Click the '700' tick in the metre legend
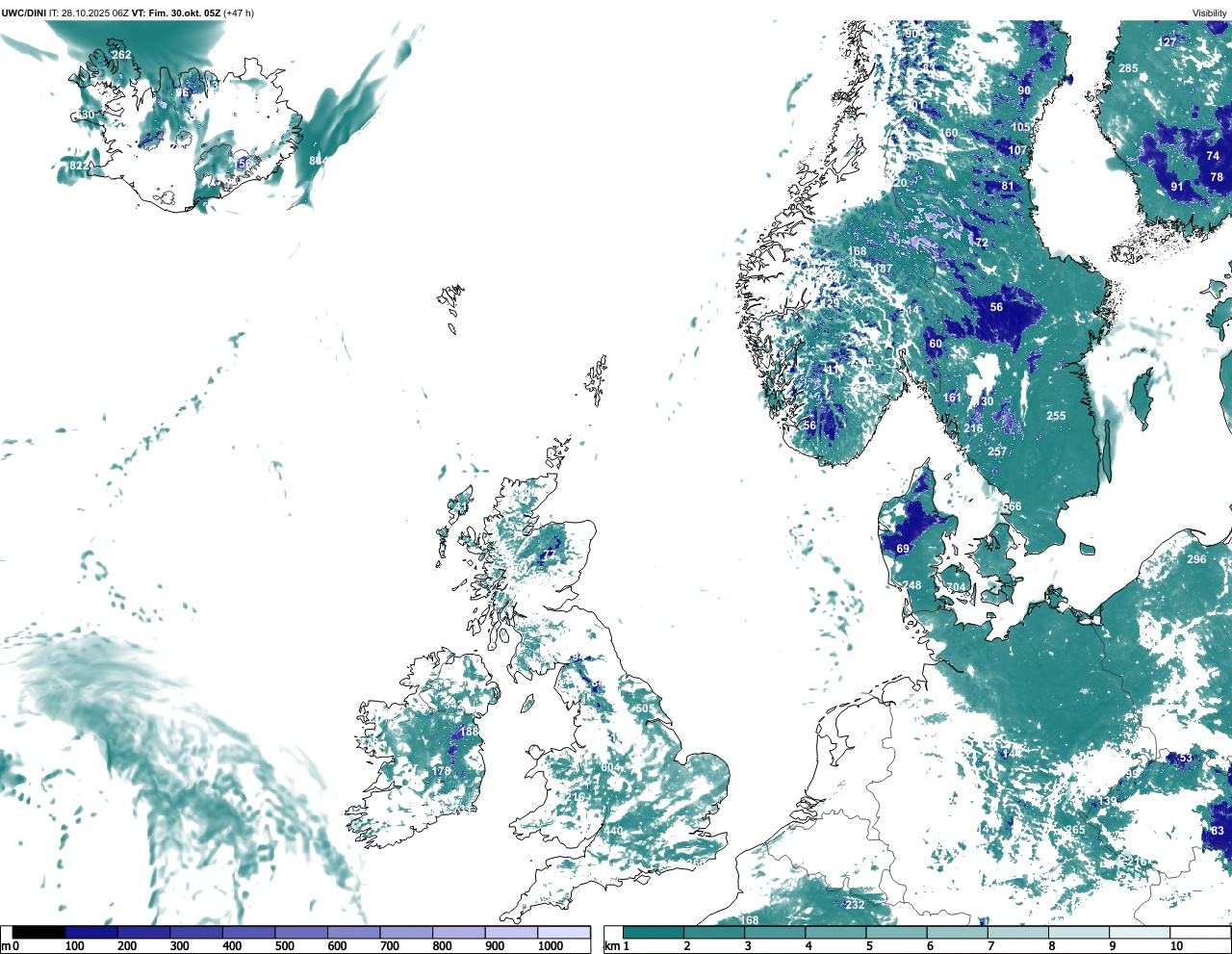 [x=390, y=946]
